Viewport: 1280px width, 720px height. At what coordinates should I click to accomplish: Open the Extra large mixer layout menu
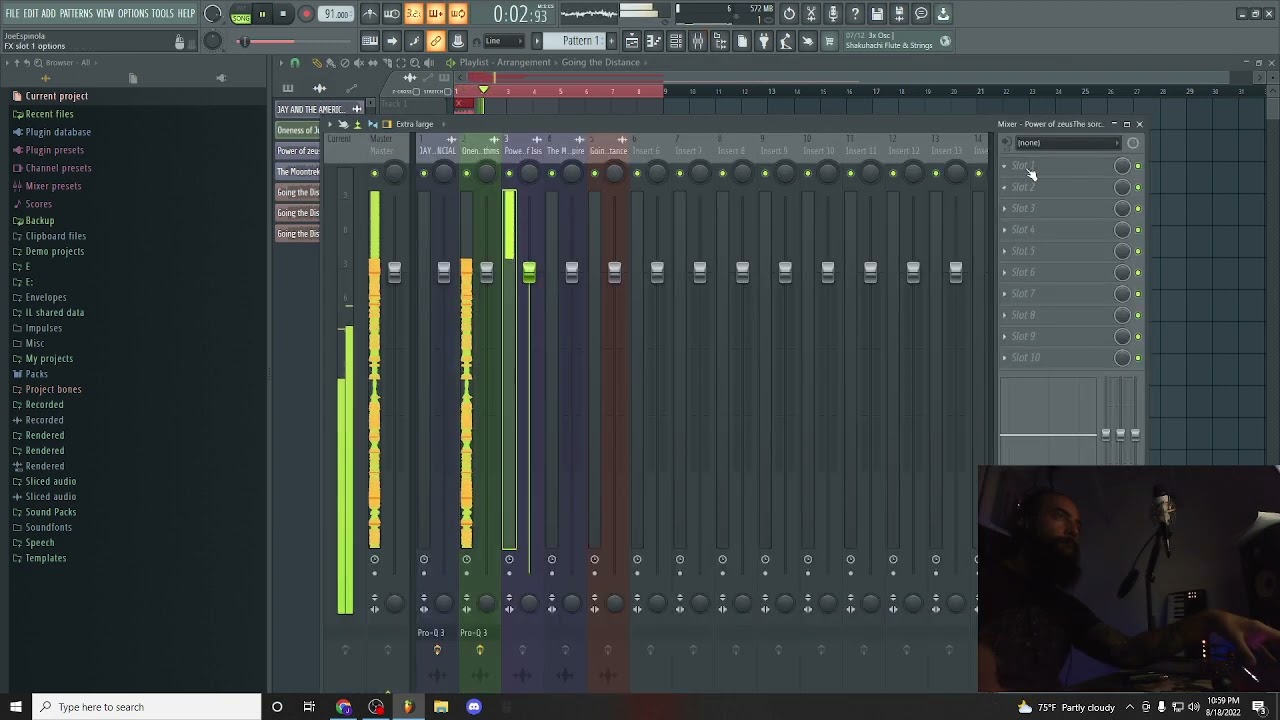coord(414,124)
